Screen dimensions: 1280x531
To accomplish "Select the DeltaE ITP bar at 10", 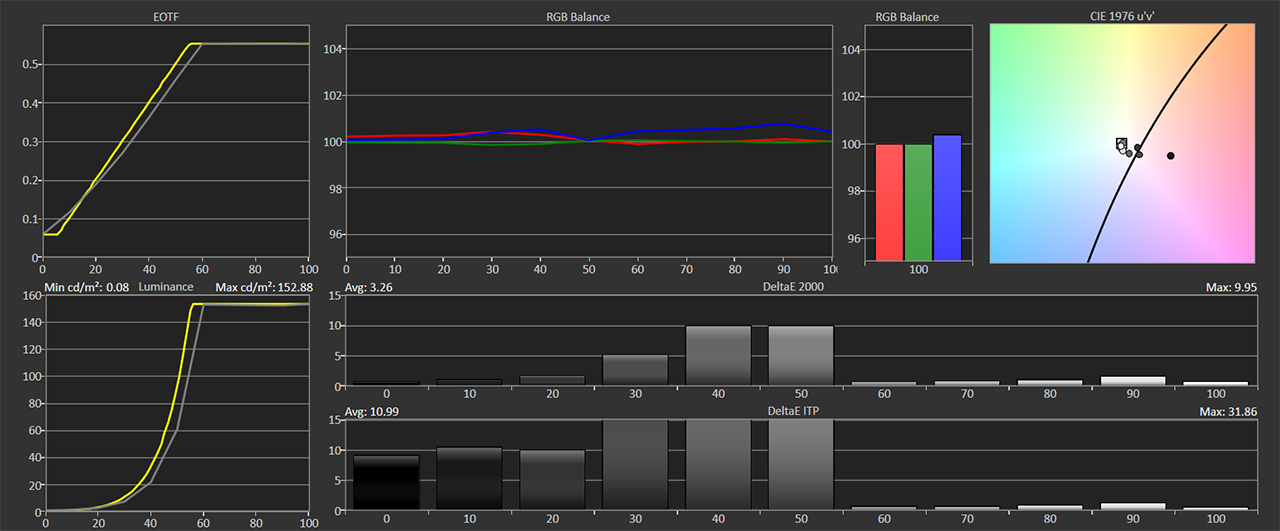I will pyautogui.click(x=469, y=478).
